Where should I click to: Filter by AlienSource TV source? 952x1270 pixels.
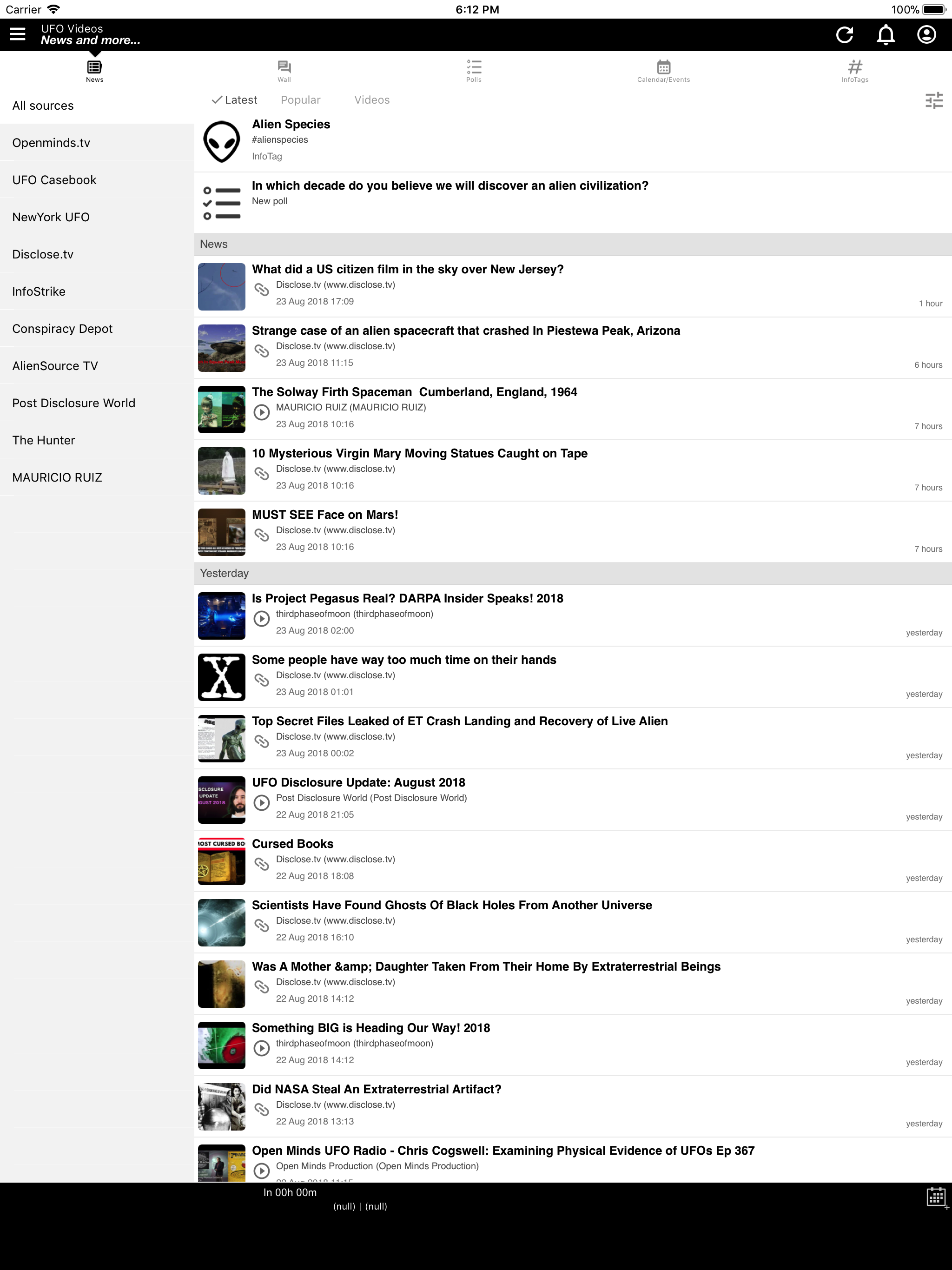click(x=97, y=366)
